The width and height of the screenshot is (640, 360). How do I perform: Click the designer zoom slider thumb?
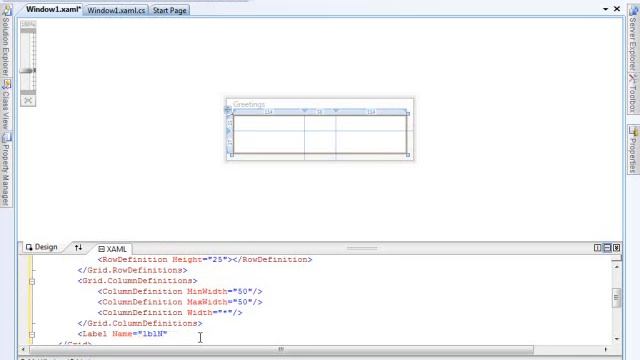28,71
